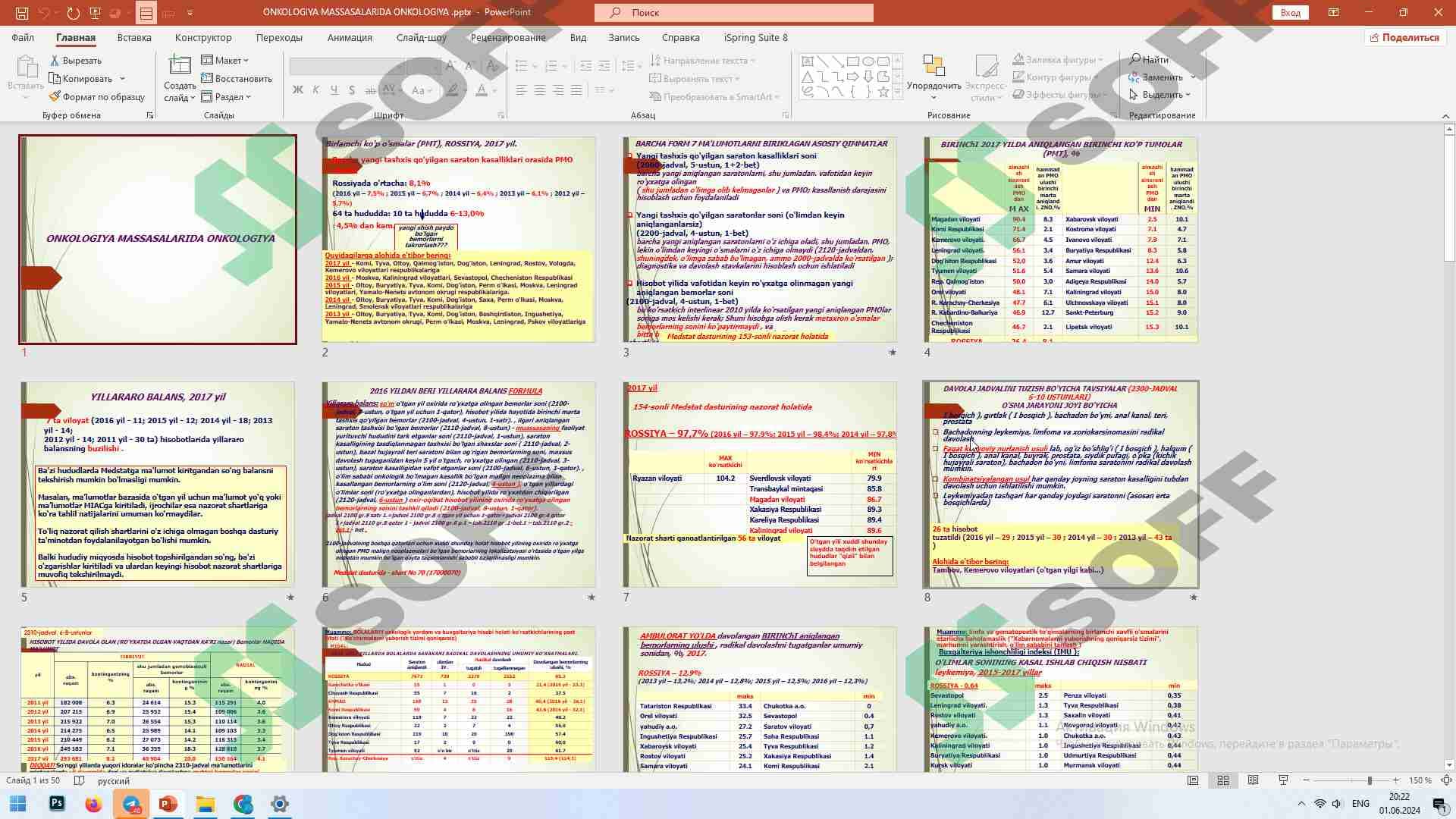Select slide 4 thumbnail with PMT table
The width and height of the screenshot is (1456, 819).
pos(1061,240)
